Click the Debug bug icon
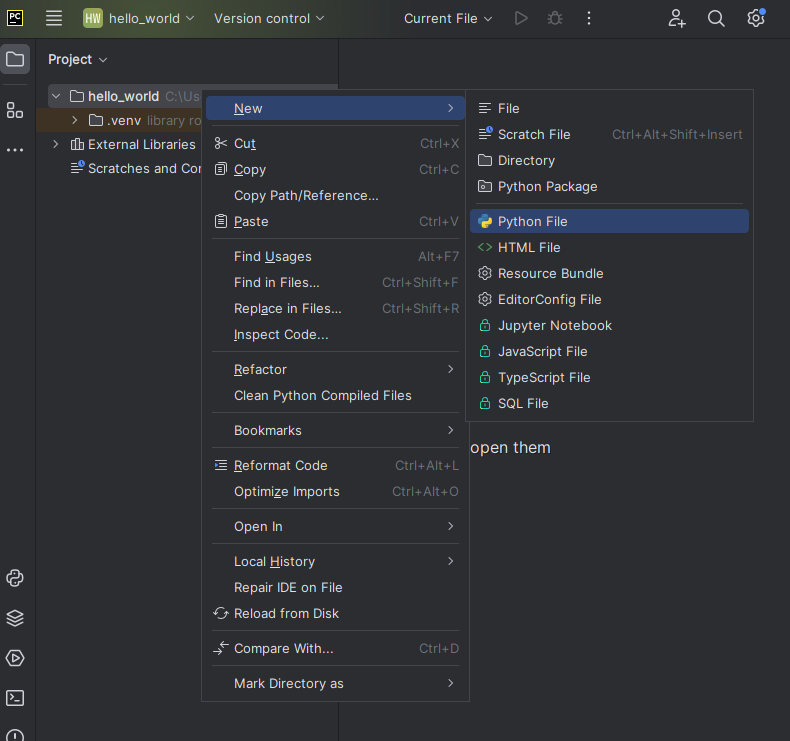790x741 pixels. tap(554, 18)
